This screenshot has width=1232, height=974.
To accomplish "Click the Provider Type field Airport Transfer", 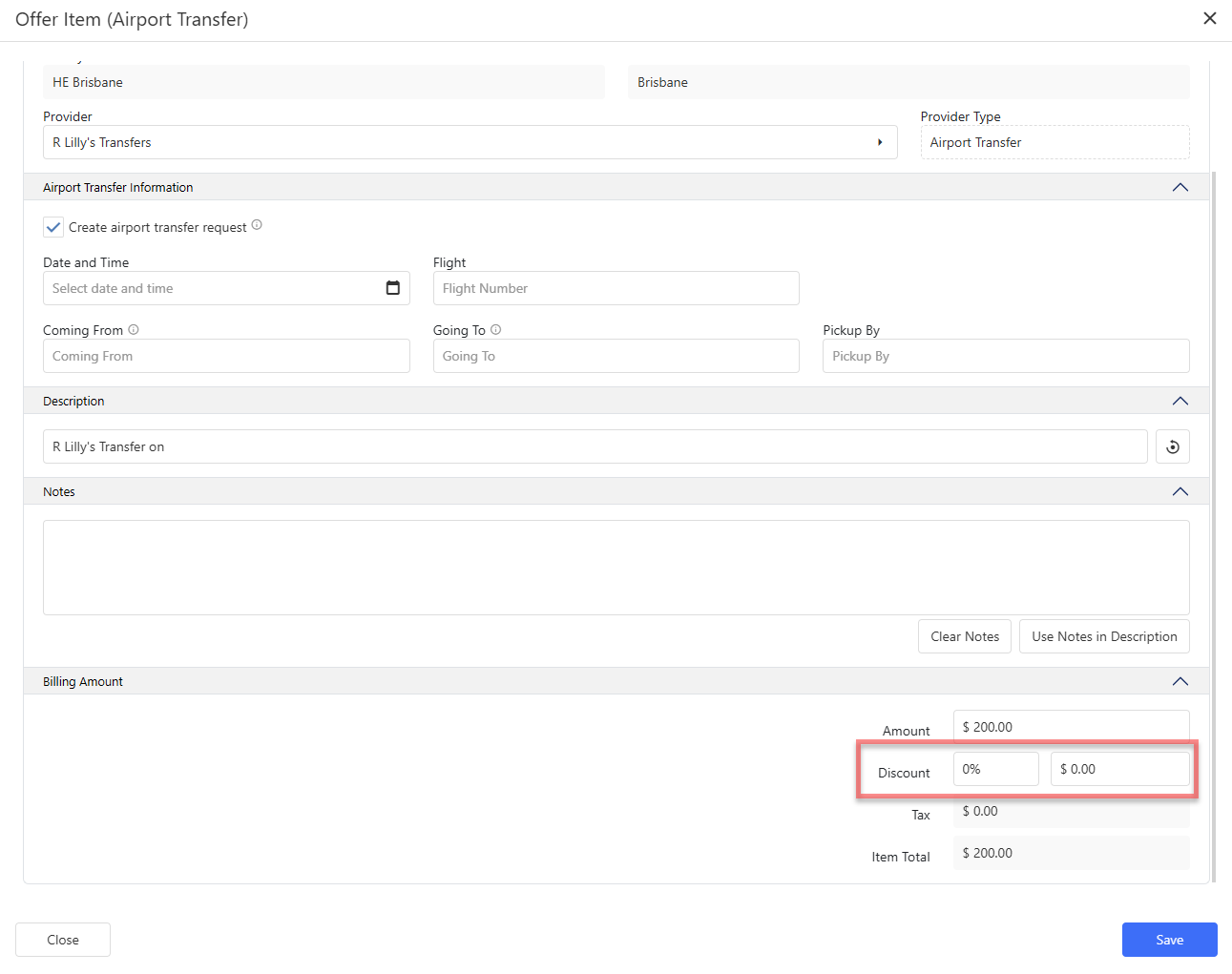I will (x=1055, y=142).
